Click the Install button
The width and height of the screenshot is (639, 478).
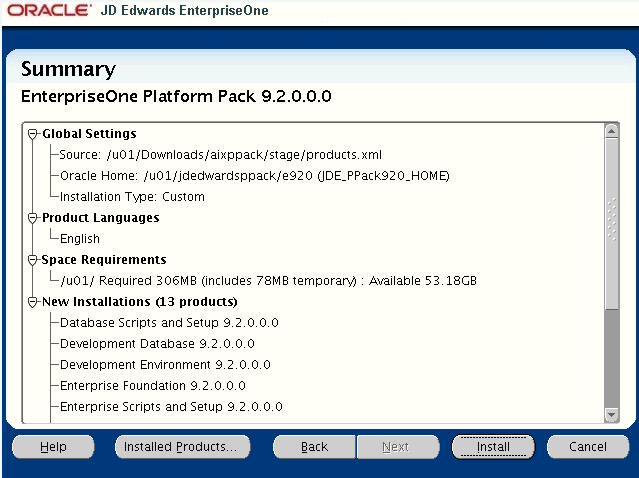(493, 447)
